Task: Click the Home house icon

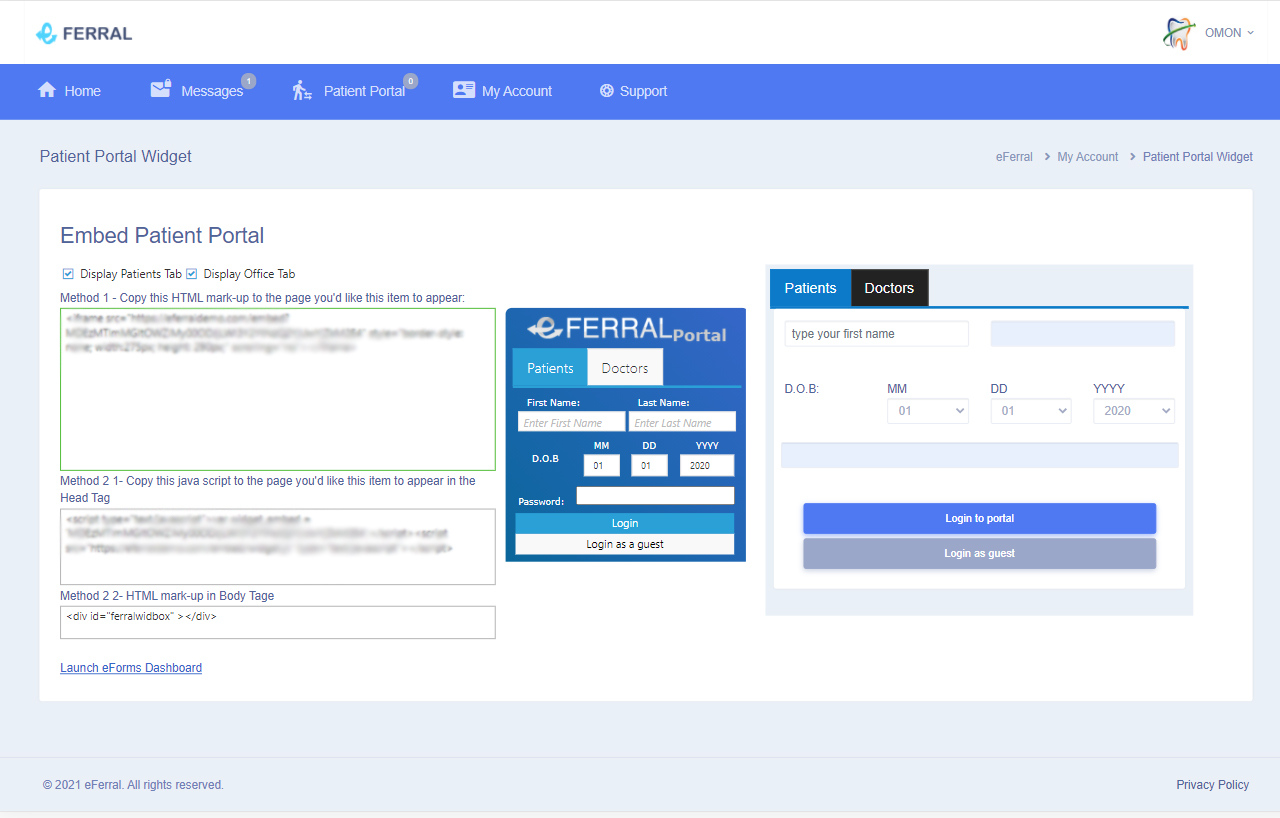Action: point(47,90)
